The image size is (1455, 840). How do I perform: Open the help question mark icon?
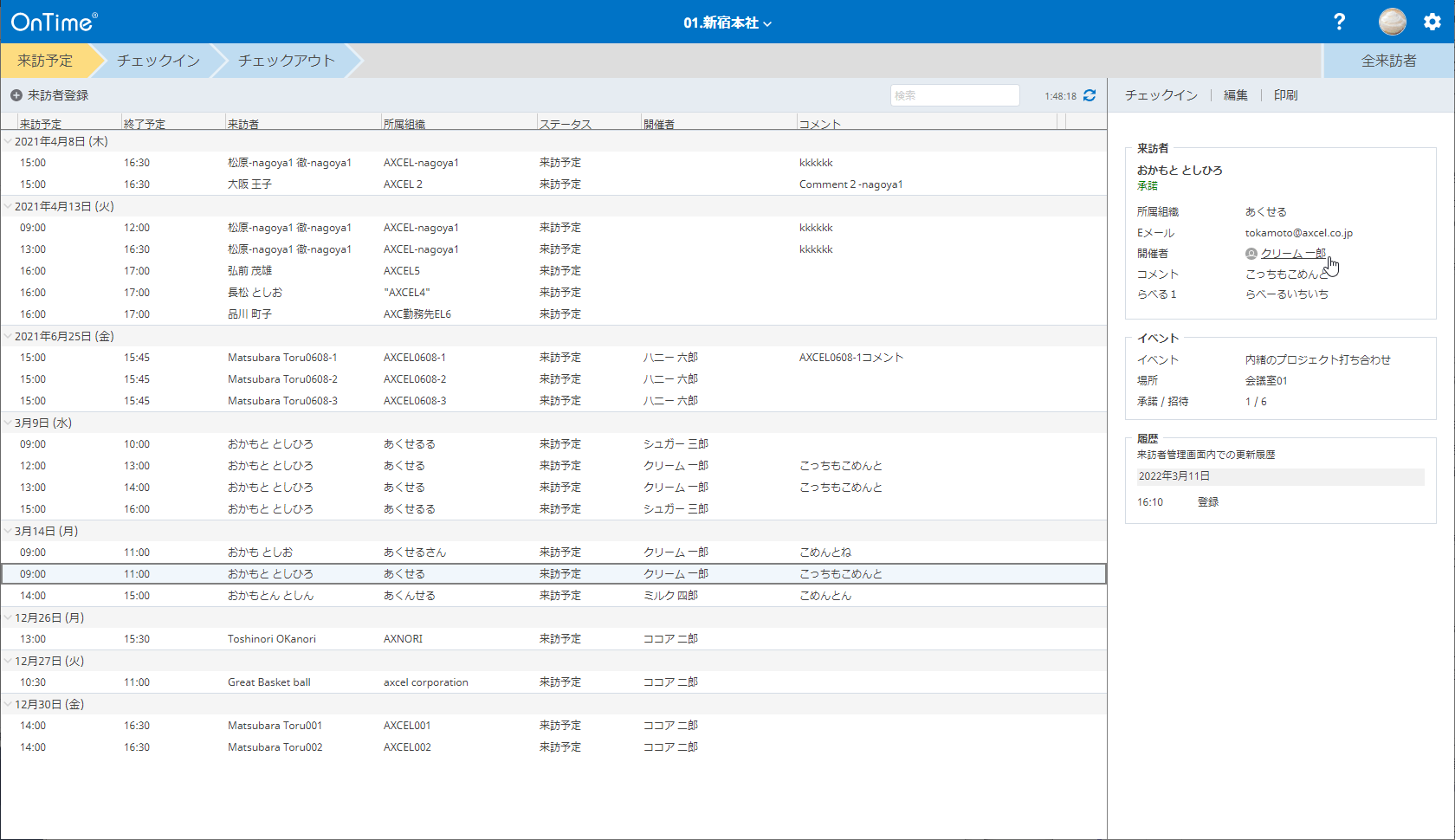(x=1339, y=22)
